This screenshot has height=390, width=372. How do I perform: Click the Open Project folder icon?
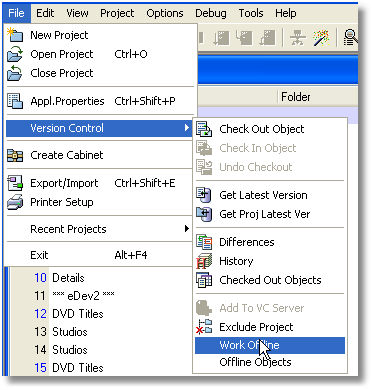[x=15, y=54]
